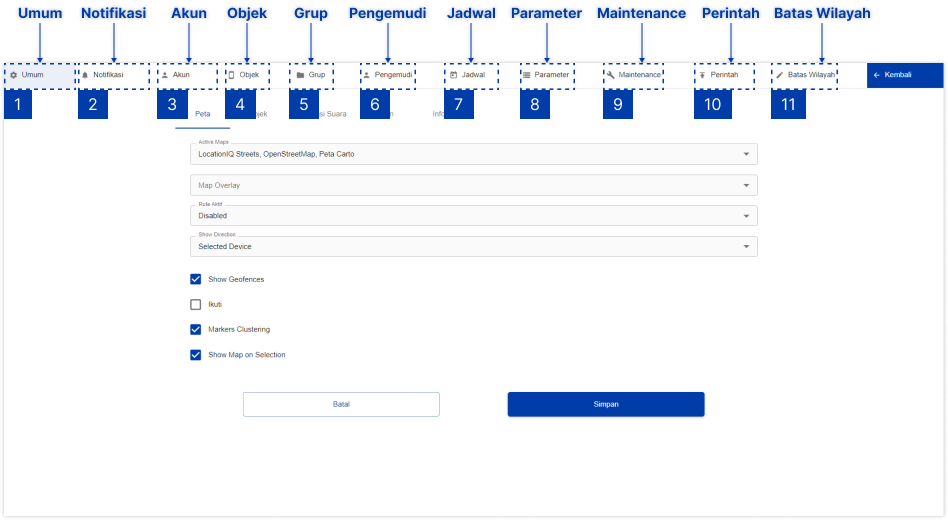Expand the Active Maps dropdown
This screenshot has width=948, height=520.
tap(472, 154)
